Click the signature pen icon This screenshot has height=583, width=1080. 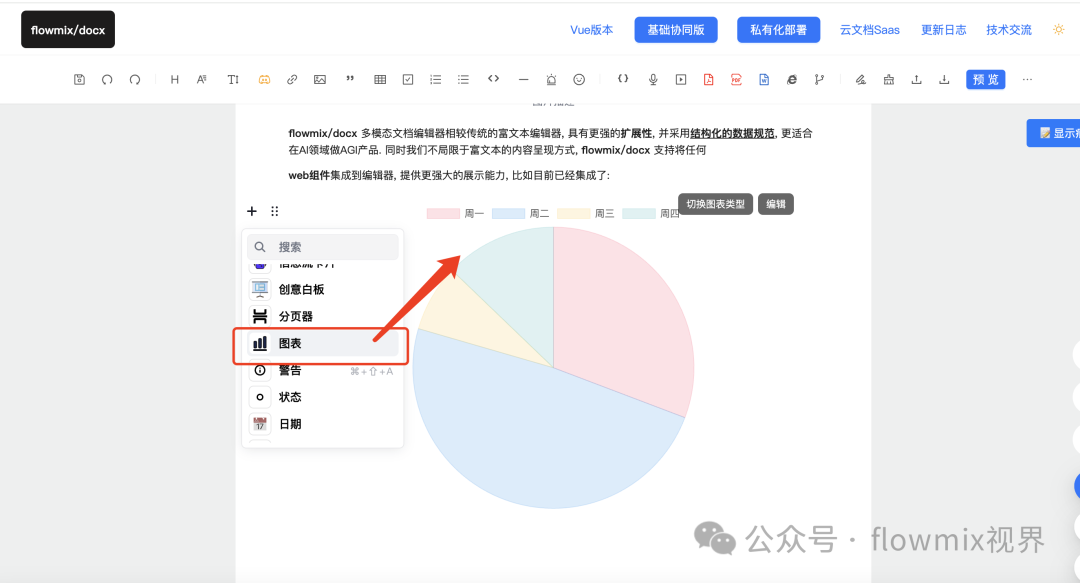pos(860,79)
